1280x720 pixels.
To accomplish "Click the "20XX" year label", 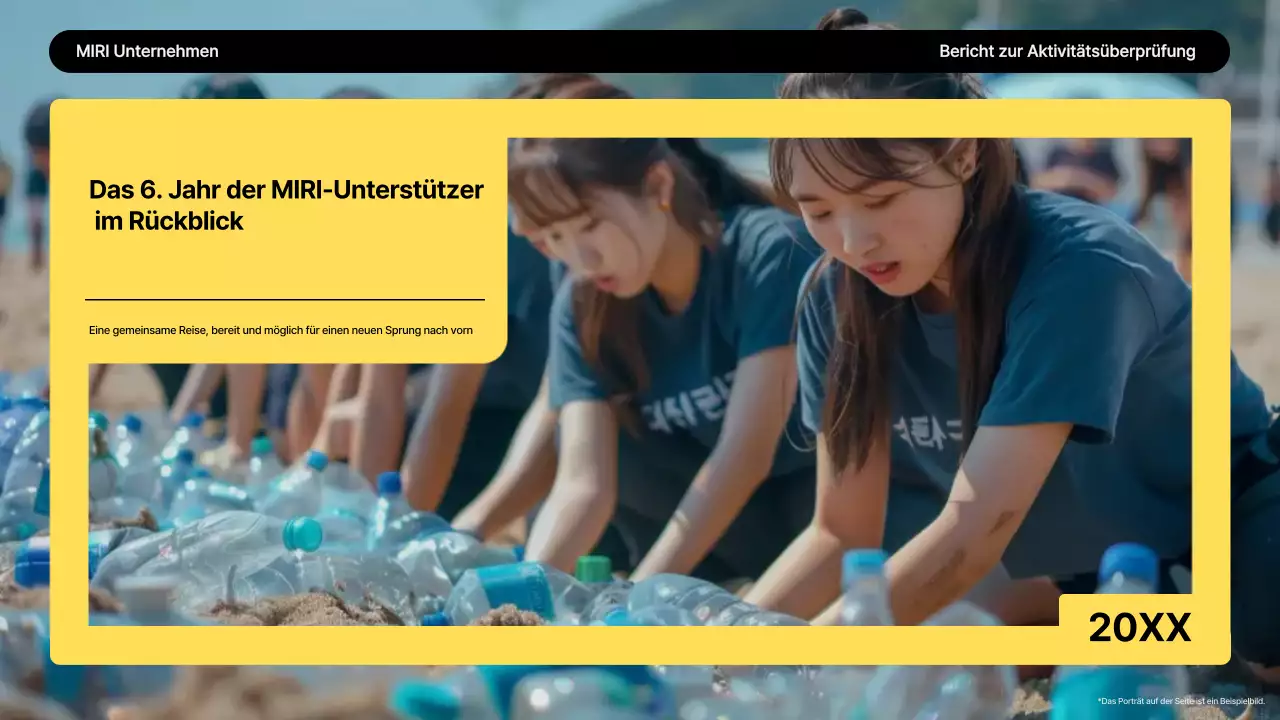I will (x=1139, y=628).
